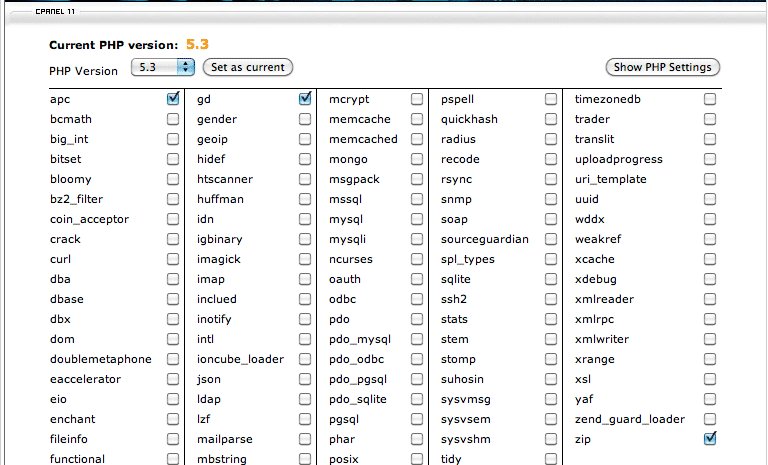Enable the imap extension checkbox

pyautogui.click(x=305, y=279)
